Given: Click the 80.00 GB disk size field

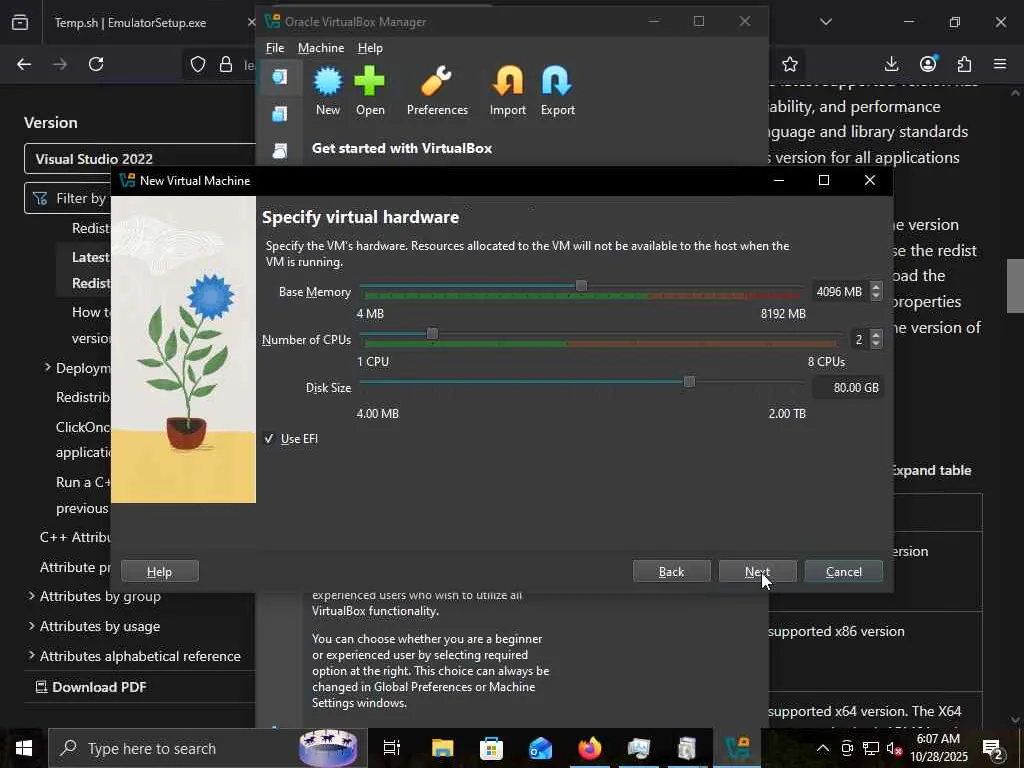Looking at the screenshot, I should pos(848,387).
